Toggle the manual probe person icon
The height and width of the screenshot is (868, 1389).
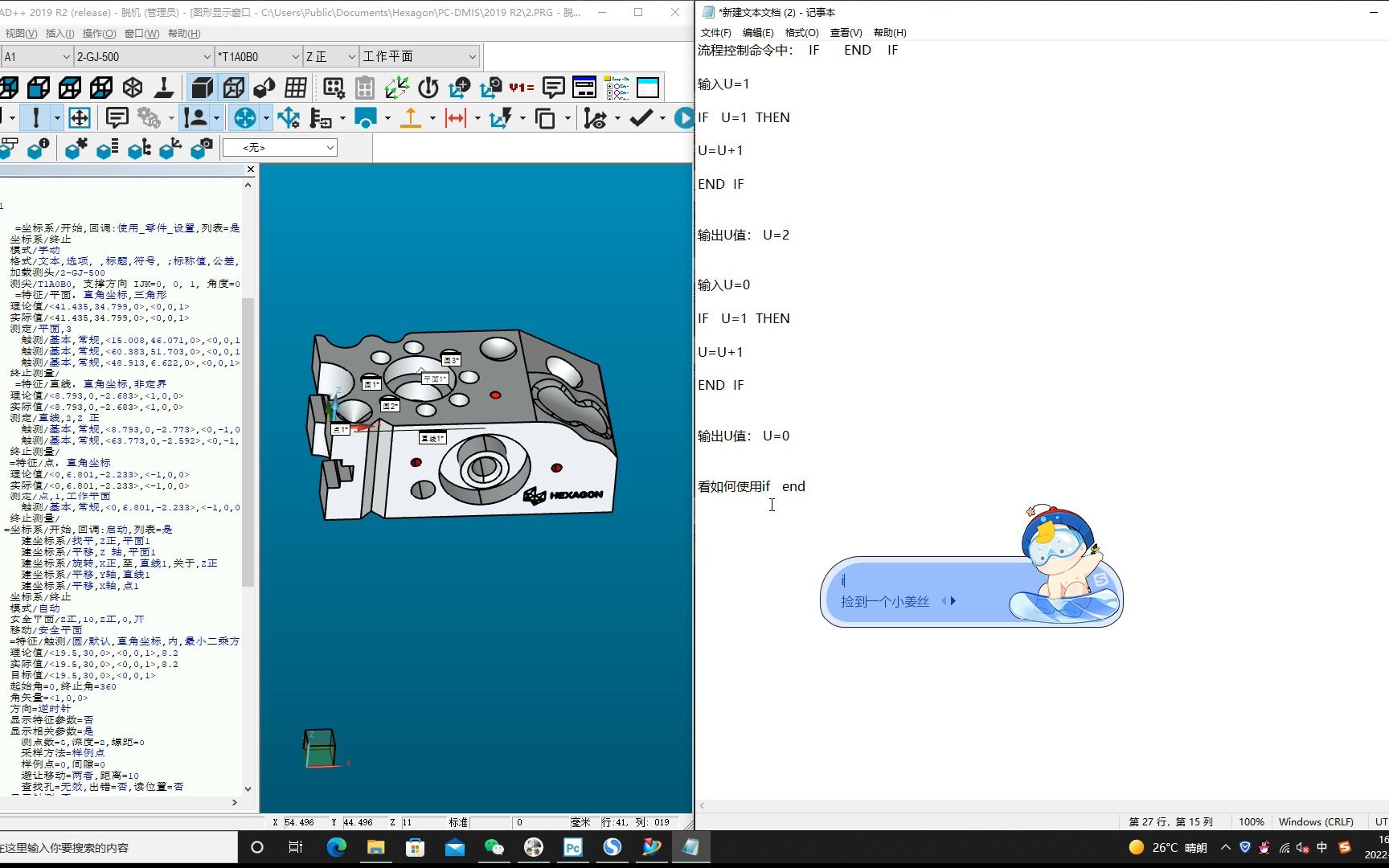(x=195, y=117)
